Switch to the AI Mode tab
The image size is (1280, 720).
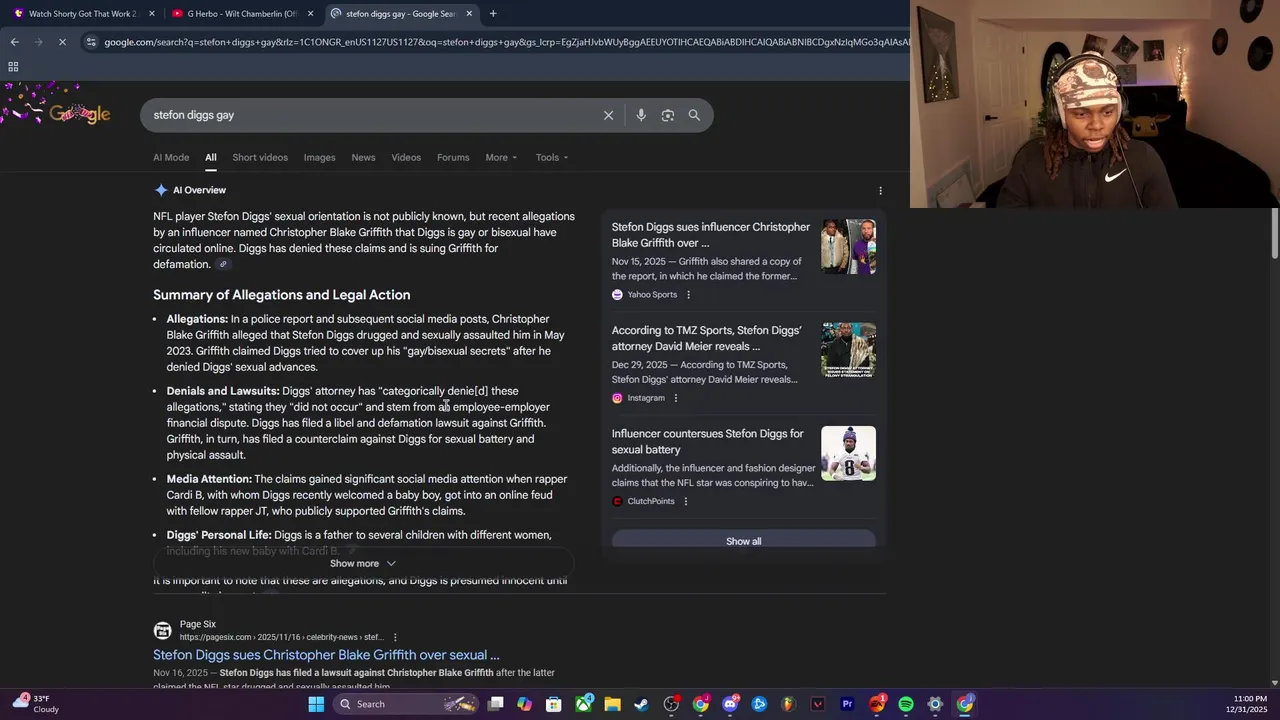(171, 157)
